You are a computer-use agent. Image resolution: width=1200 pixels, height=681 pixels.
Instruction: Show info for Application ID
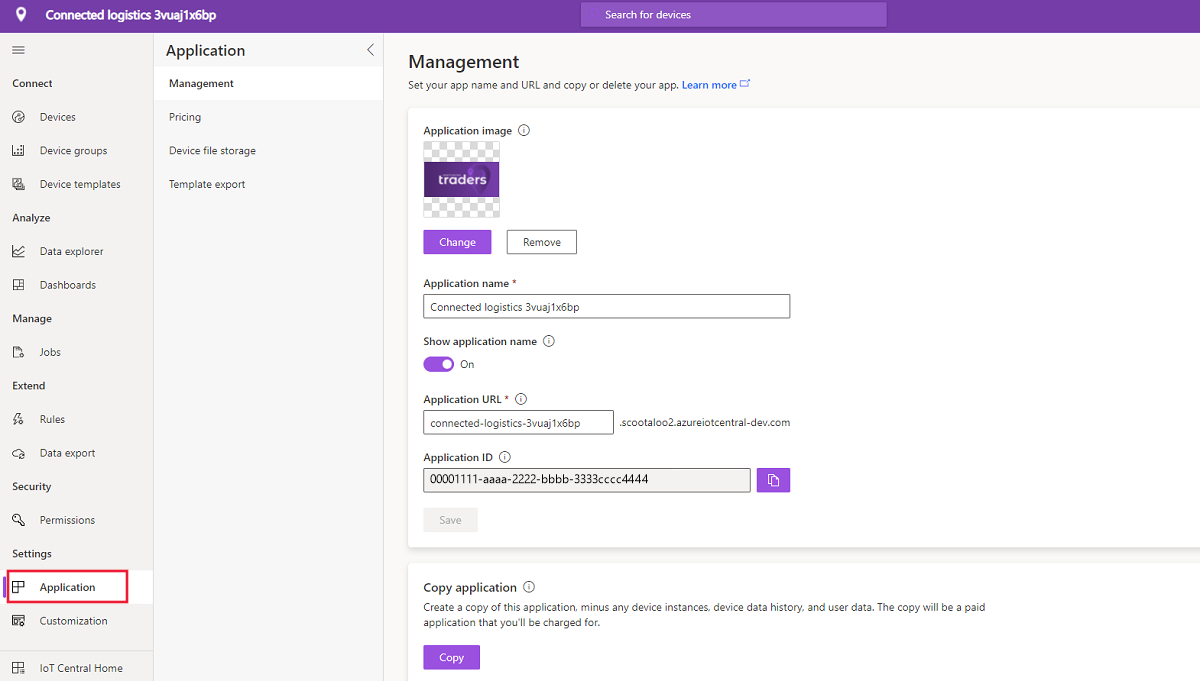click(505, 457)
